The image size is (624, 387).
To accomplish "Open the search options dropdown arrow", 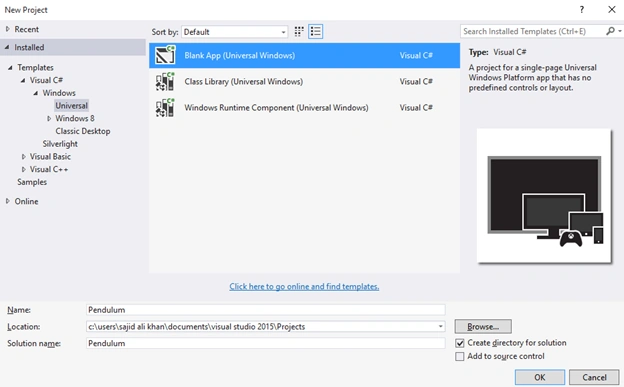I will click(620, 31).
